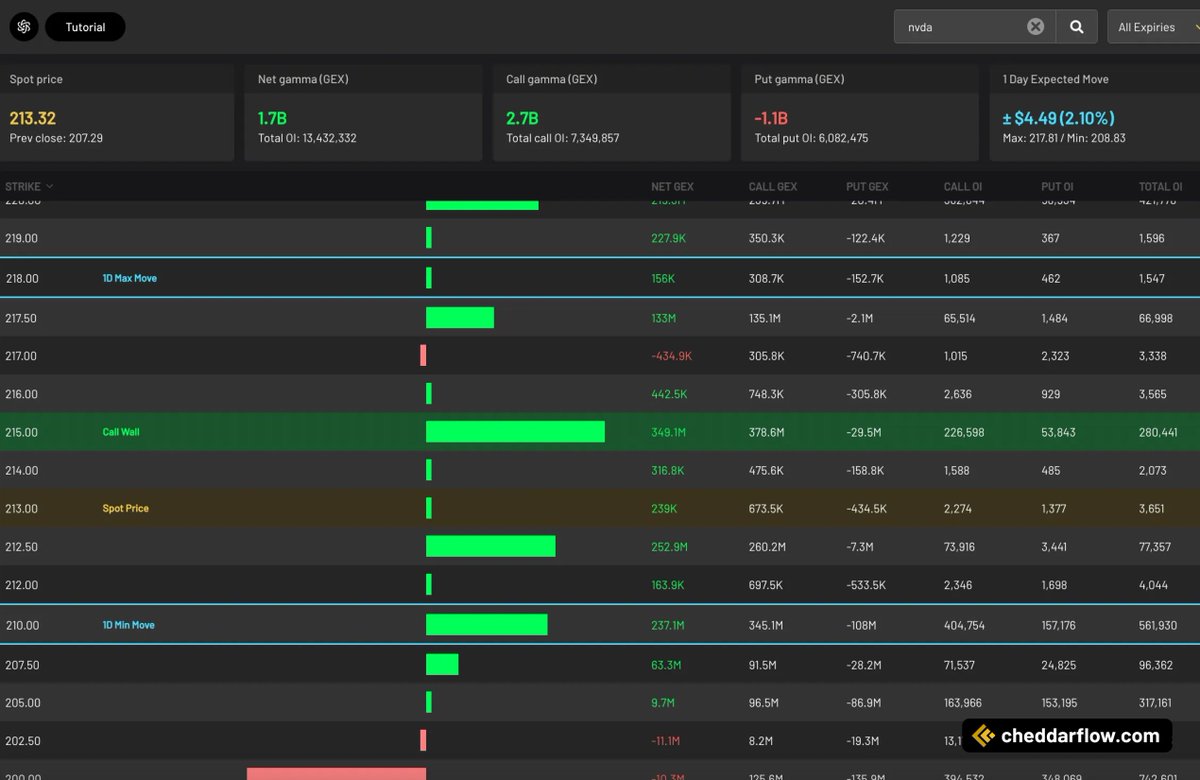Select the Spot price card
1200x780 pixels.
pos(117,113)
